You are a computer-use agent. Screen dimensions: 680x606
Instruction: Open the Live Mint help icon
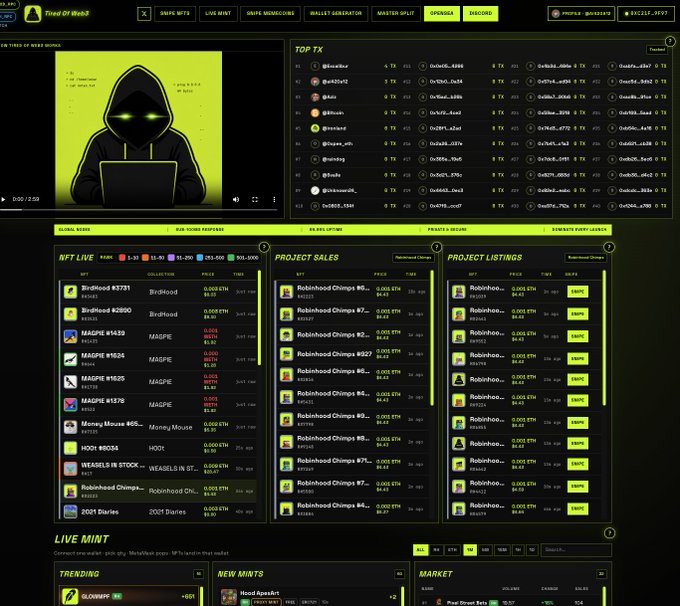(x=609, y=533)
